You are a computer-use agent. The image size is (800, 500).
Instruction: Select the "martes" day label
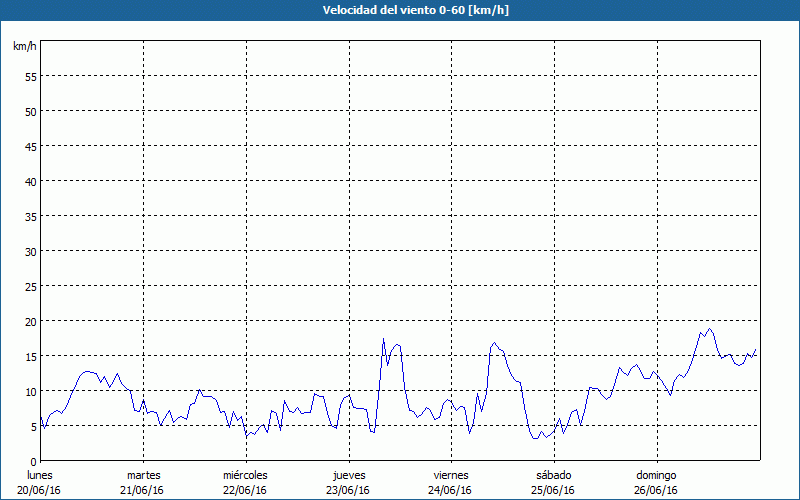pos(143,474)
